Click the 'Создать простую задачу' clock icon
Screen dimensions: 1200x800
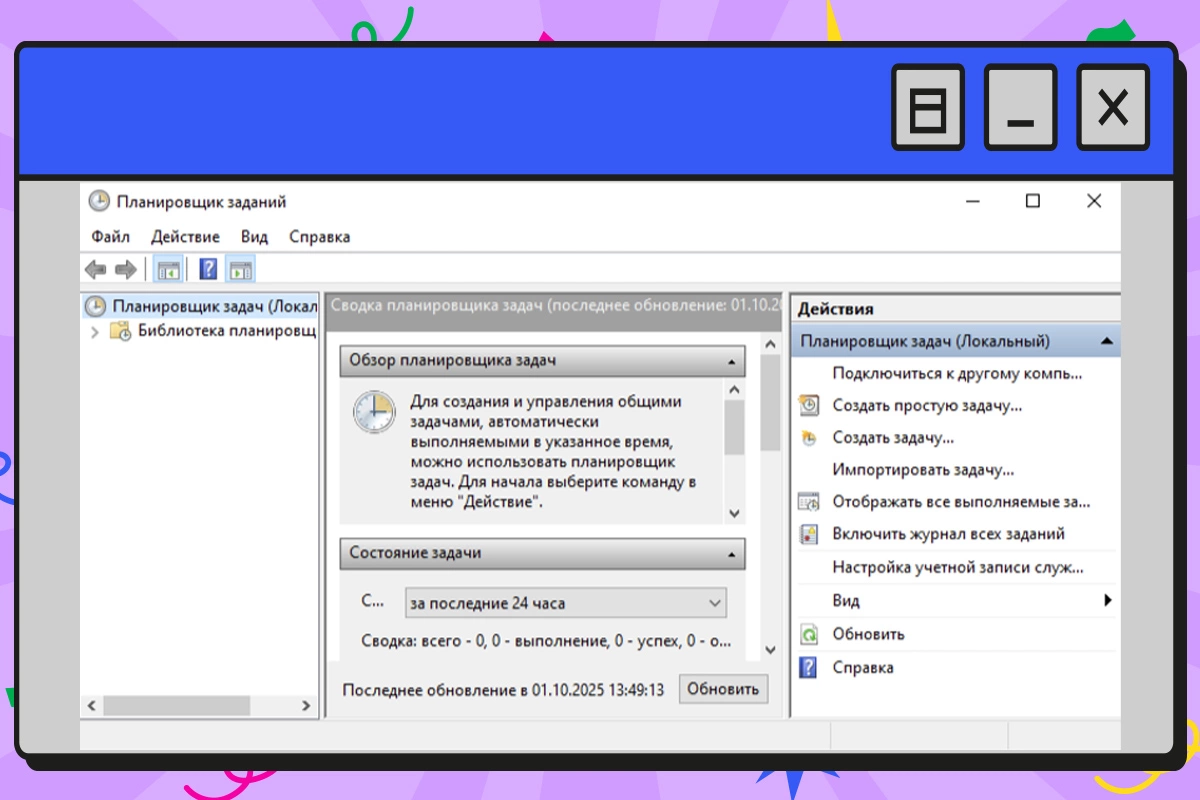point(809,405)
